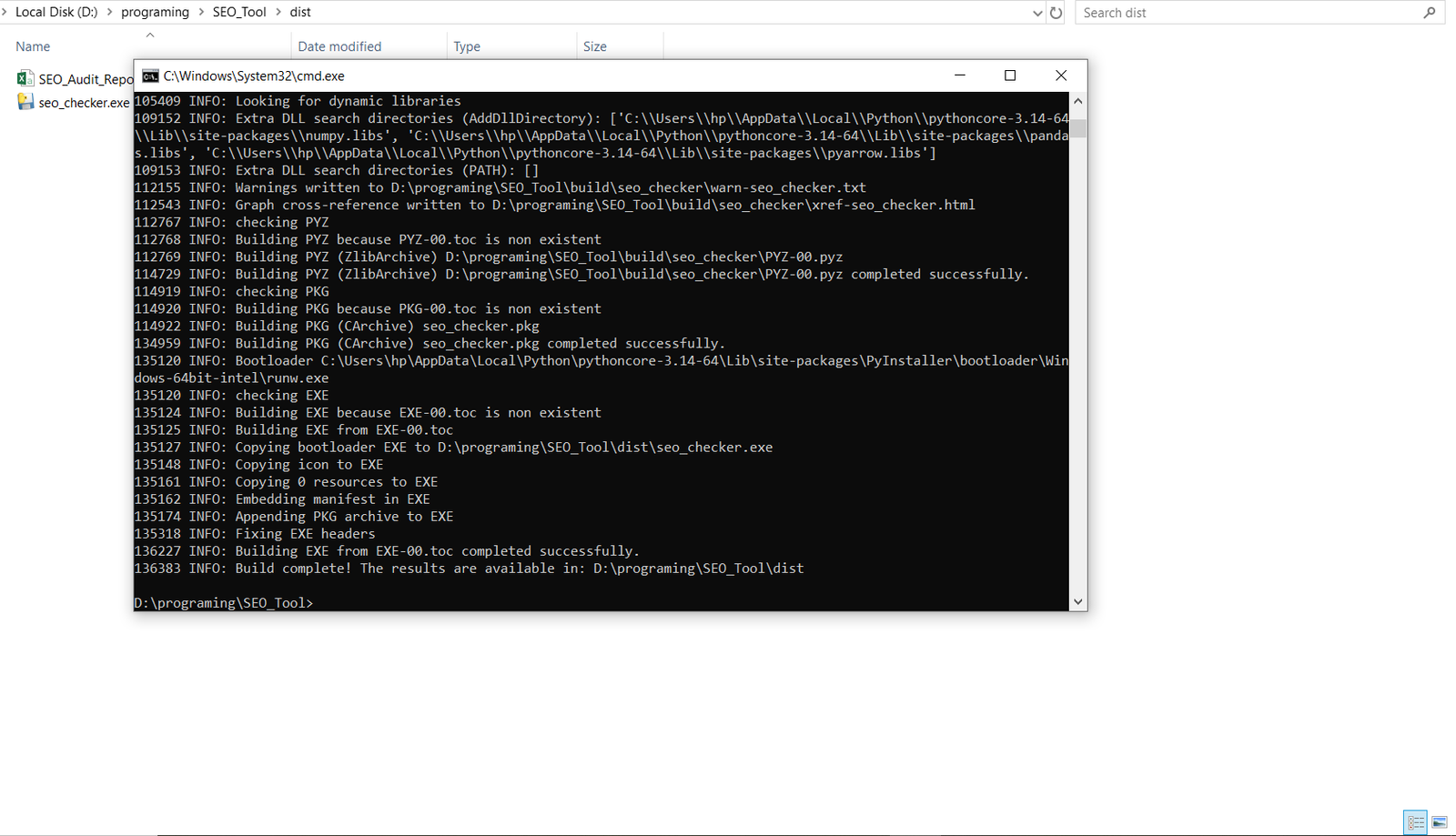This screenshot has height=836, width=1456.
Task: Navigate to the programing folder in breadcrumb
Action: pos(155,12)
